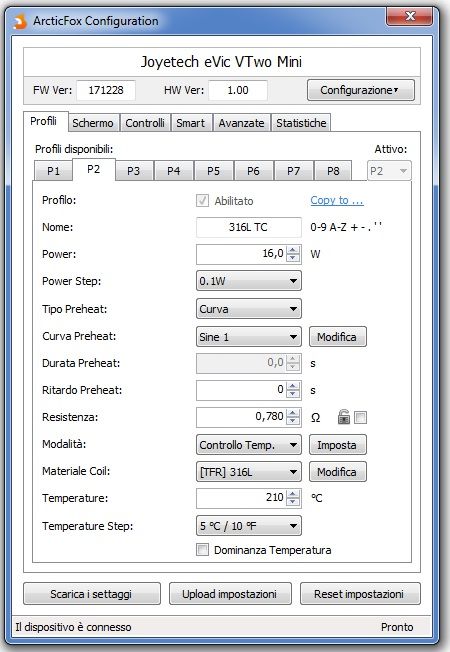Select profile tab P4
The width and height of the screenshot is (450, 652).
(173, 171)
